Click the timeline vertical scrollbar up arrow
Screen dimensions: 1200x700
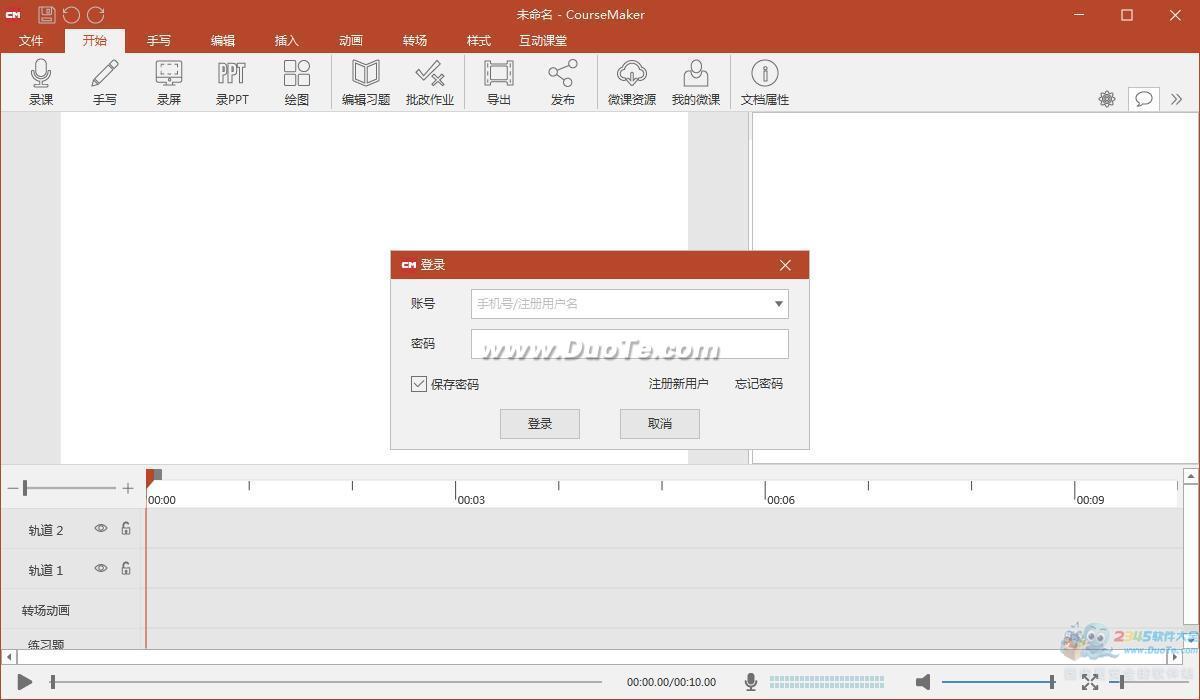click(1190, 477)
